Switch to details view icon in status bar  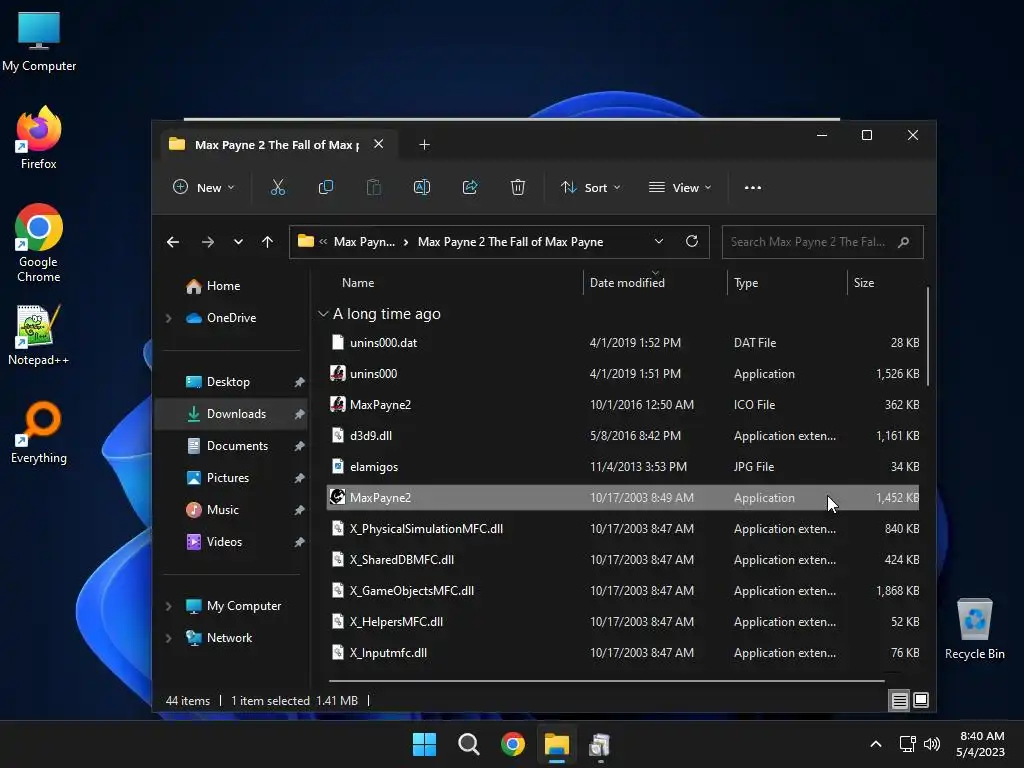click(899, 701)
